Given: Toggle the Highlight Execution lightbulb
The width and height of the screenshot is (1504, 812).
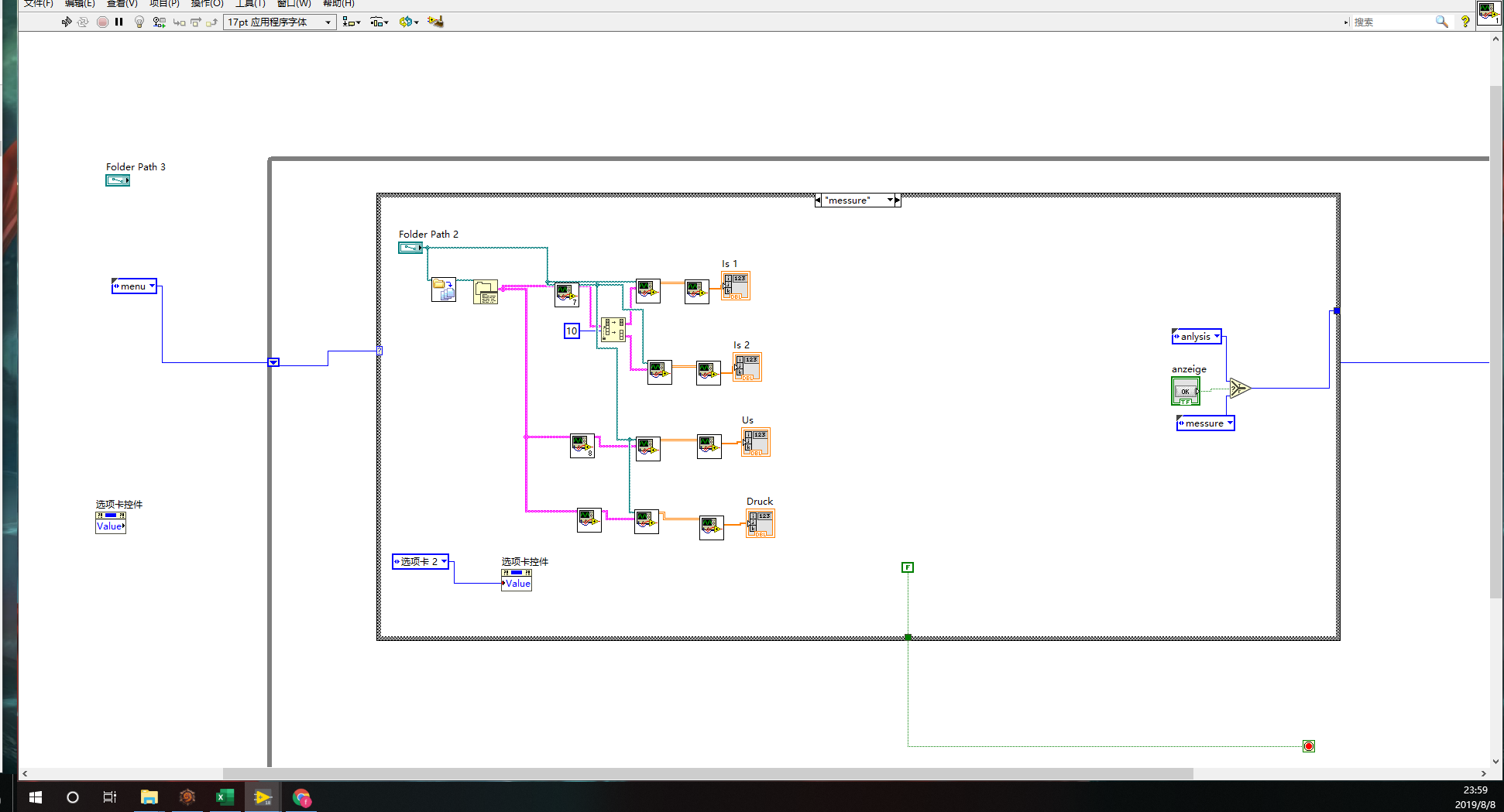Looking at the screenshot, I should [139, 22].
